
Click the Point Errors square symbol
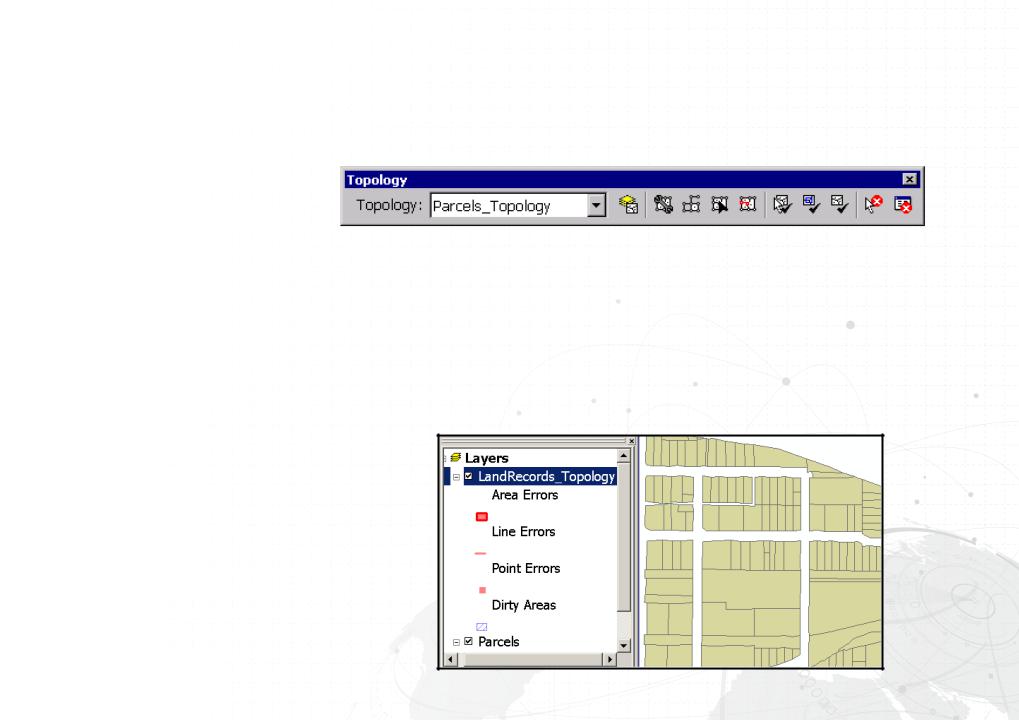tap(482, 590)
